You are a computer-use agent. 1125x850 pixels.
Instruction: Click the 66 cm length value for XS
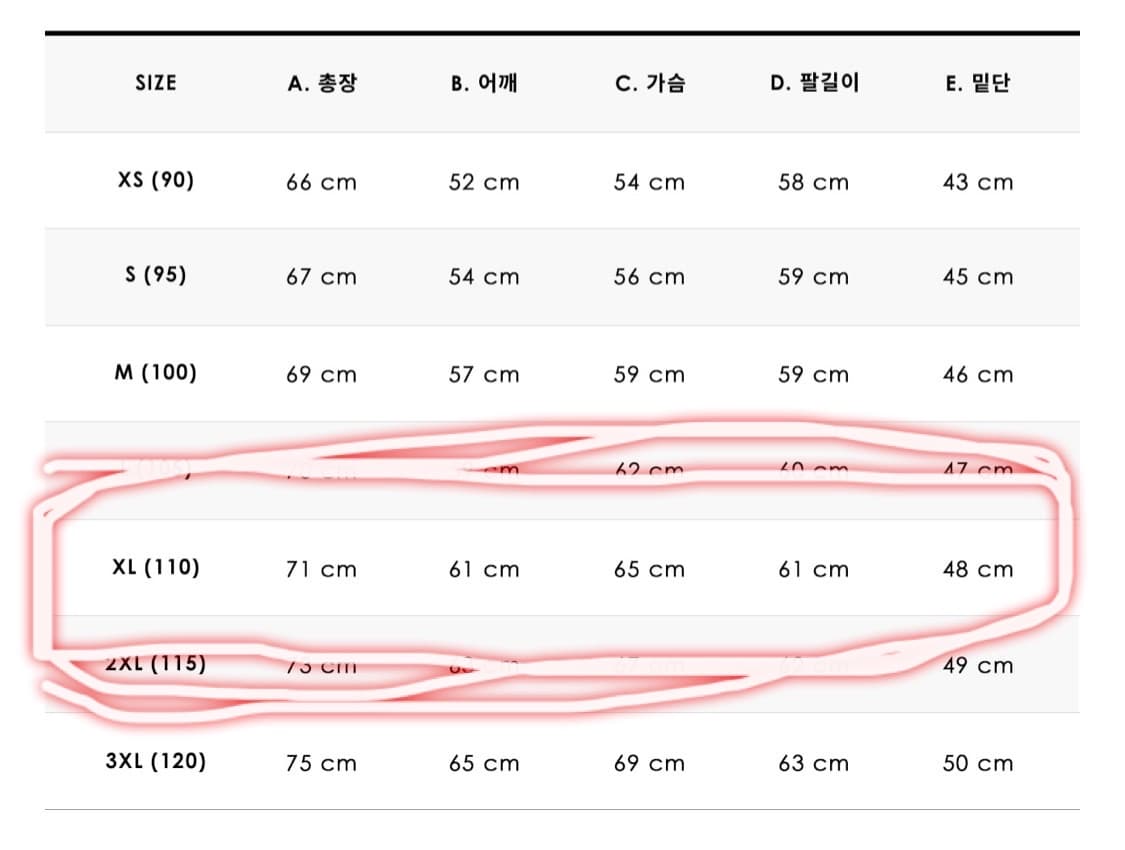[321, 183]
